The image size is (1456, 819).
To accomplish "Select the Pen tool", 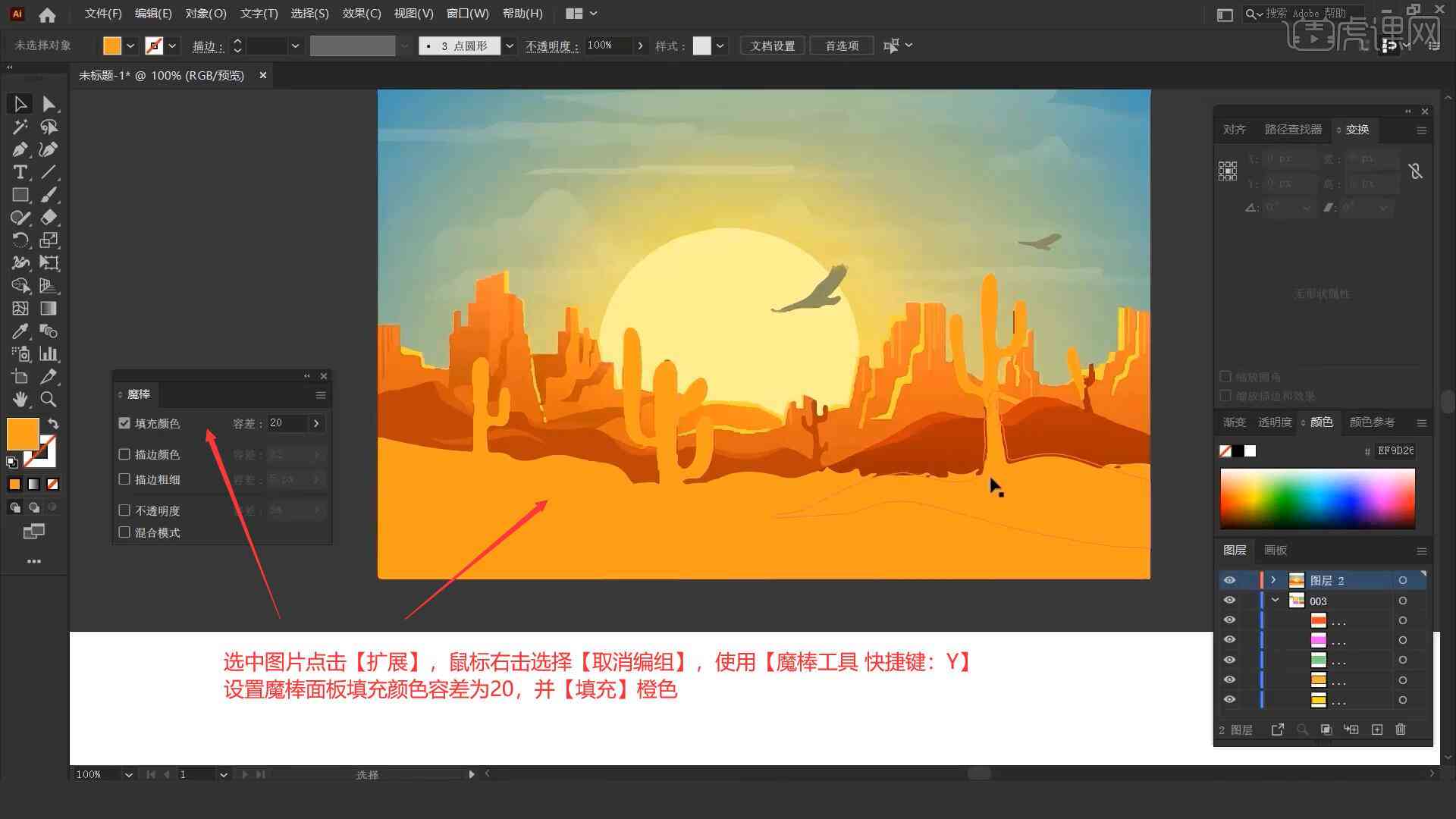I will [18, 148].
